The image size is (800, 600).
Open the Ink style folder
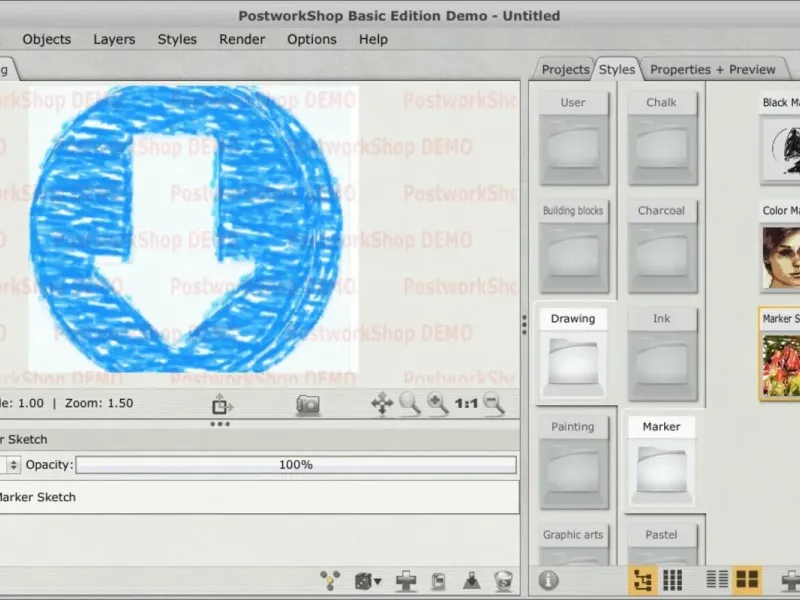tap(662, 355)
